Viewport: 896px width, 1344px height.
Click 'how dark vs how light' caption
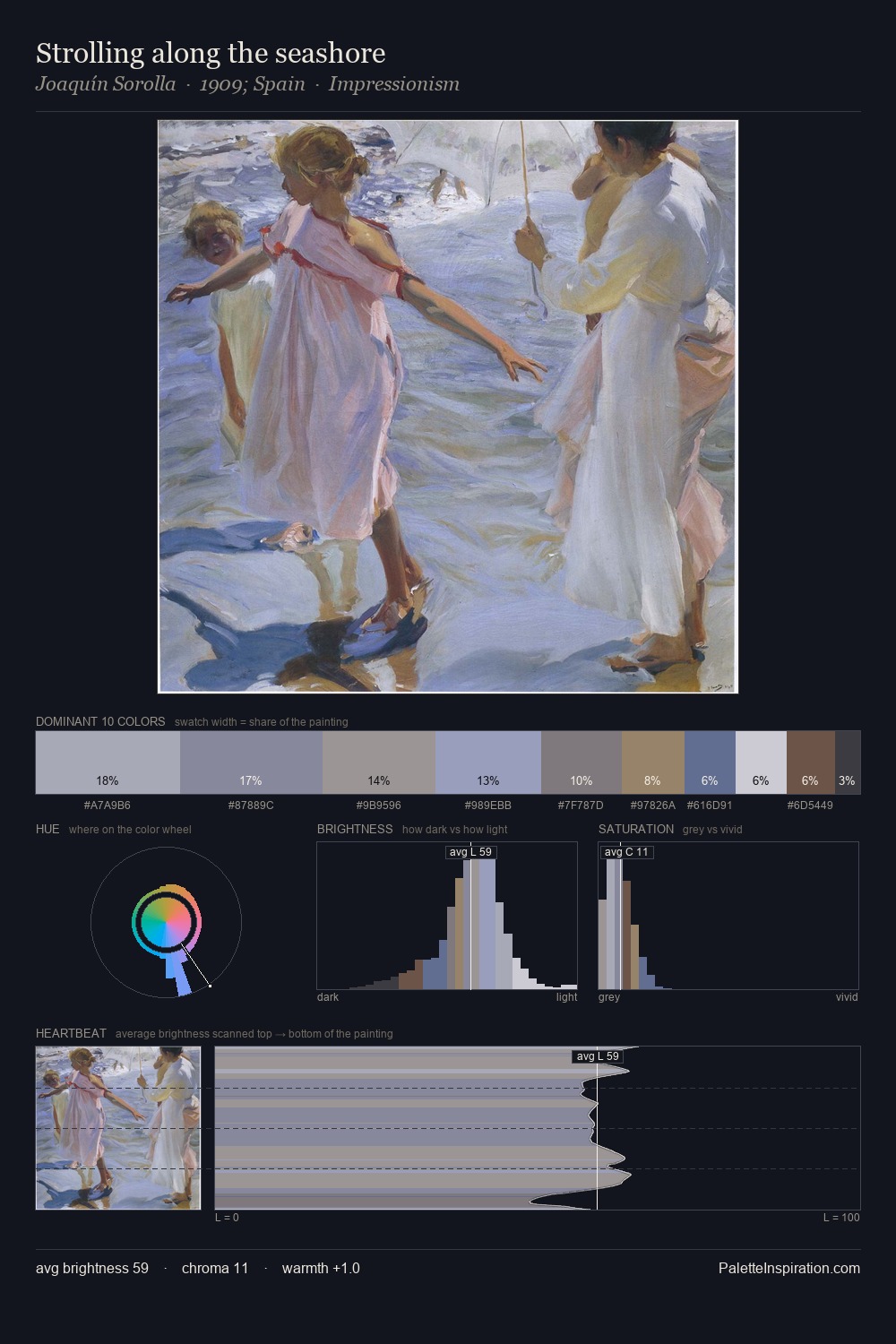tap(455, 830)
